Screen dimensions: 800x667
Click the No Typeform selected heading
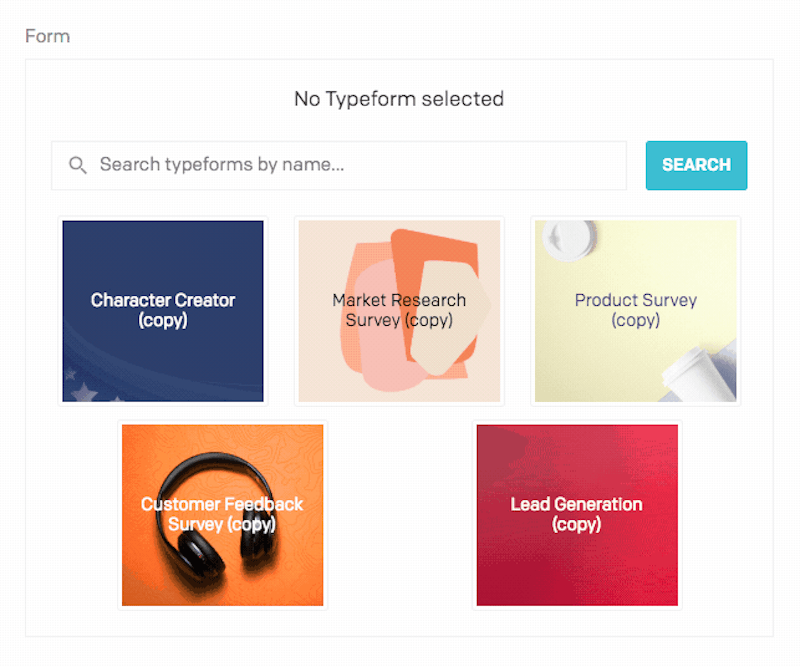click(399, 99)
